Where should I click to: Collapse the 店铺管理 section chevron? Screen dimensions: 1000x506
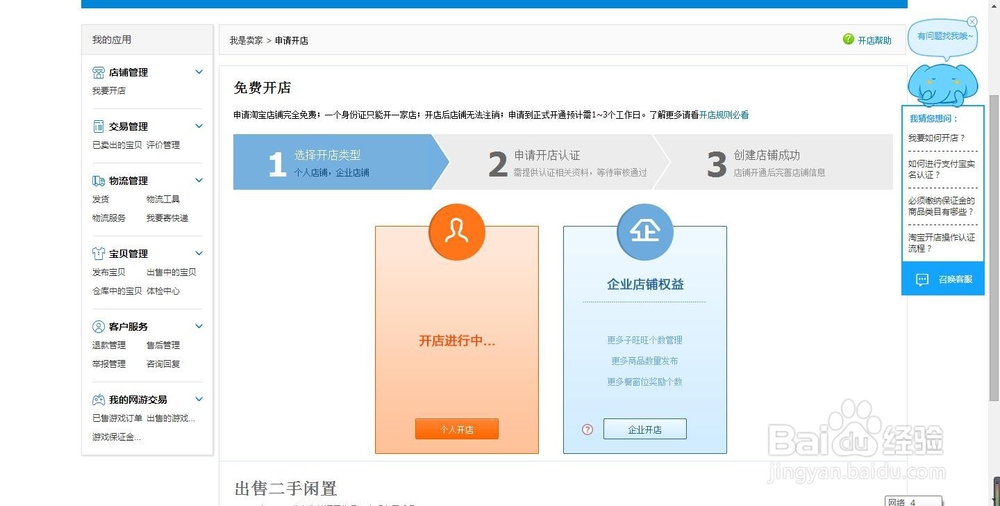coord(199,72)
